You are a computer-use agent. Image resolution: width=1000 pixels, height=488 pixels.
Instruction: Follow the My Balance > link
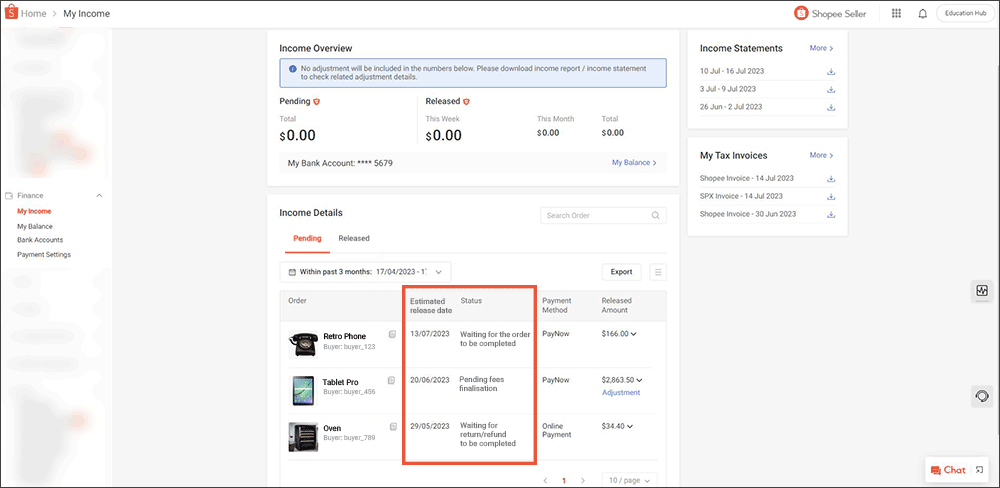[x=635, y=163]
